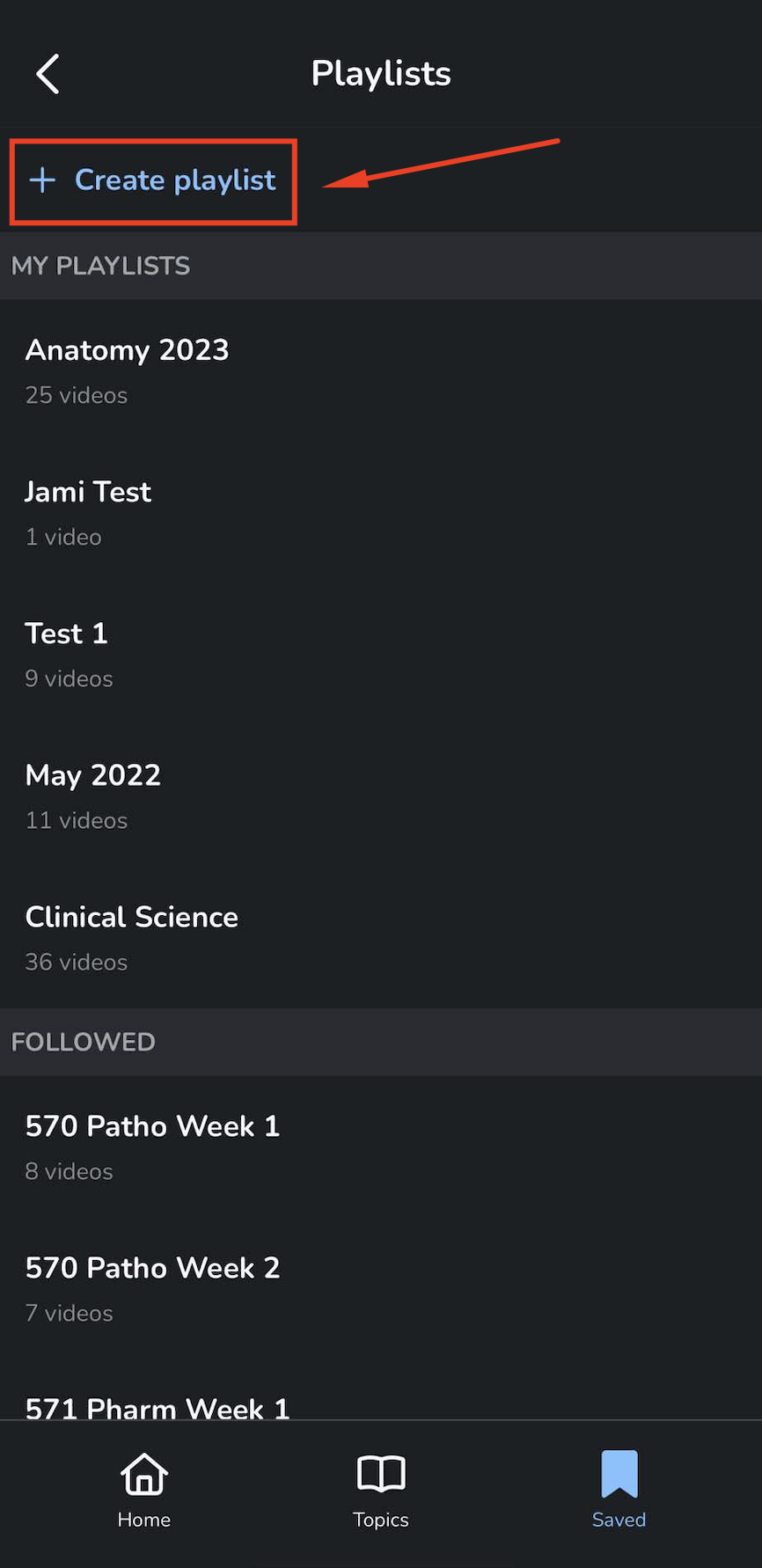Open the Anatomy 2023 playlist
Viewport: 762px width, 1568px height.
tap(127, 350)
